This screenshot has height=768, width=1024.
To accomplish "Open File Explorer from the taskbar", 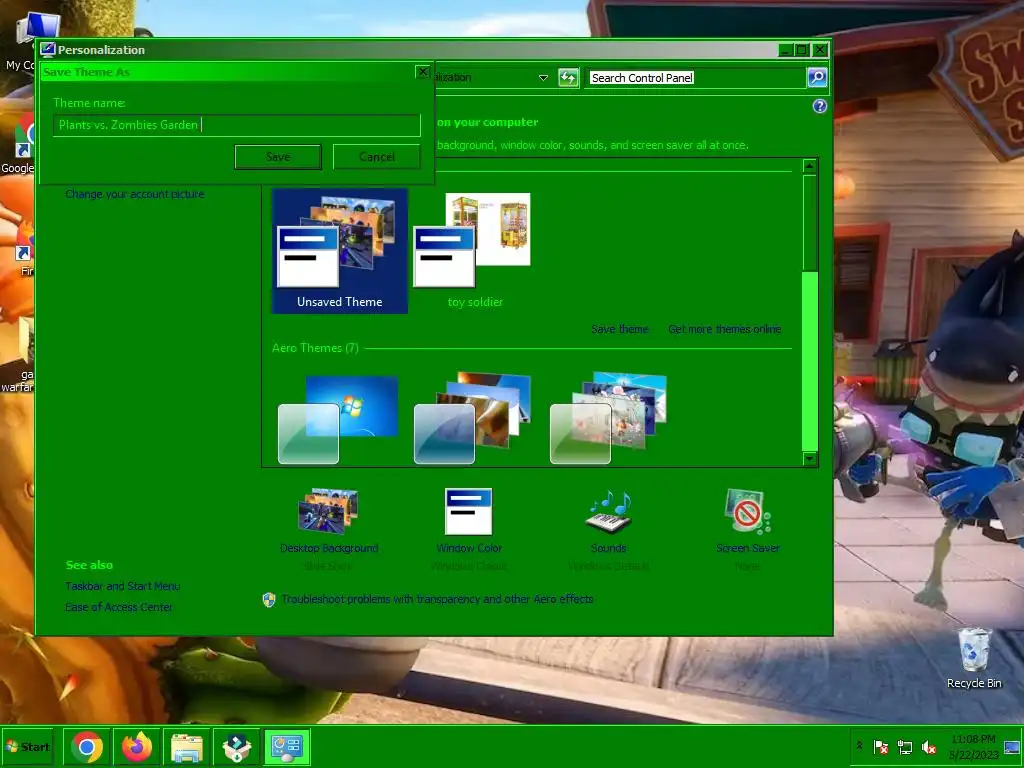I will point(187,747).
